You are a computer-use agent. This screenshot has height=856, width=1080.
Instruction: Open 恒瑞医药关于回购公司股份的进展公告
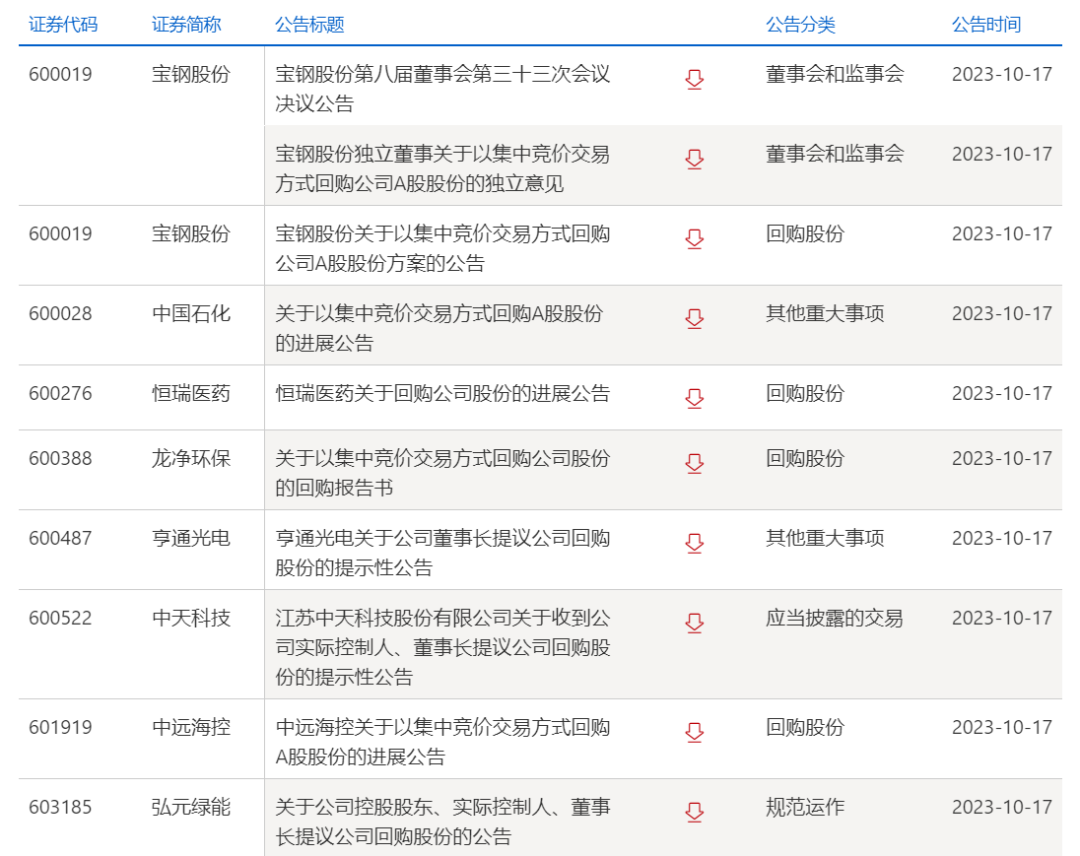click(x=443, y=394)
